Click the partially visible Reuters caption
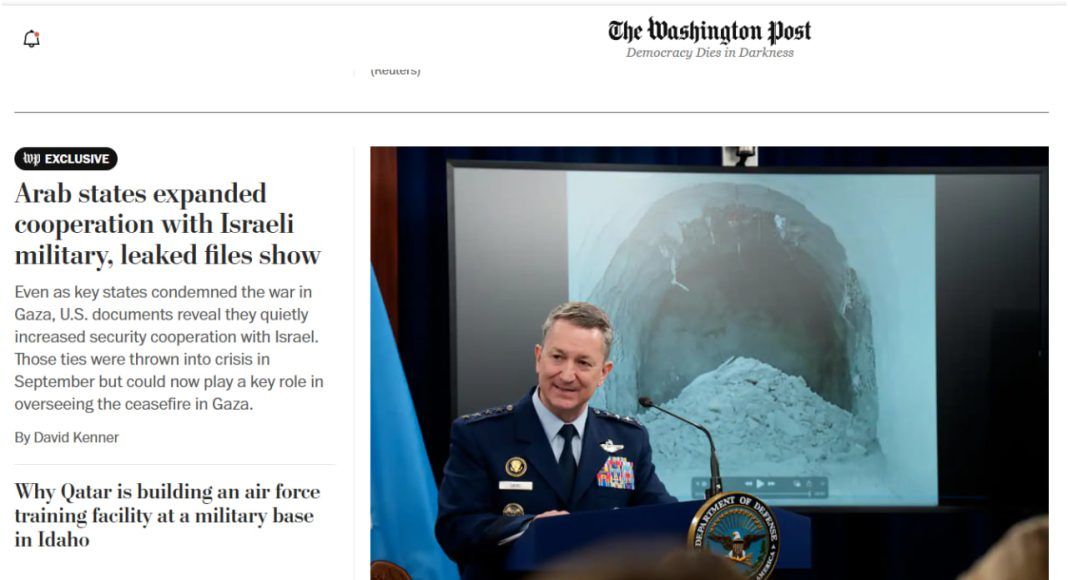 [395, 71]
